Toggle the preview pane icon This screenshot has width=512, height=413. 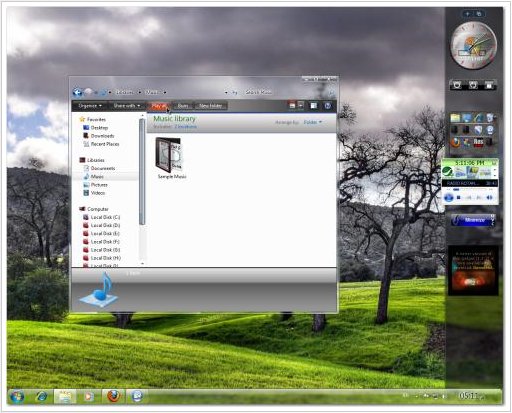click(314, 106)
